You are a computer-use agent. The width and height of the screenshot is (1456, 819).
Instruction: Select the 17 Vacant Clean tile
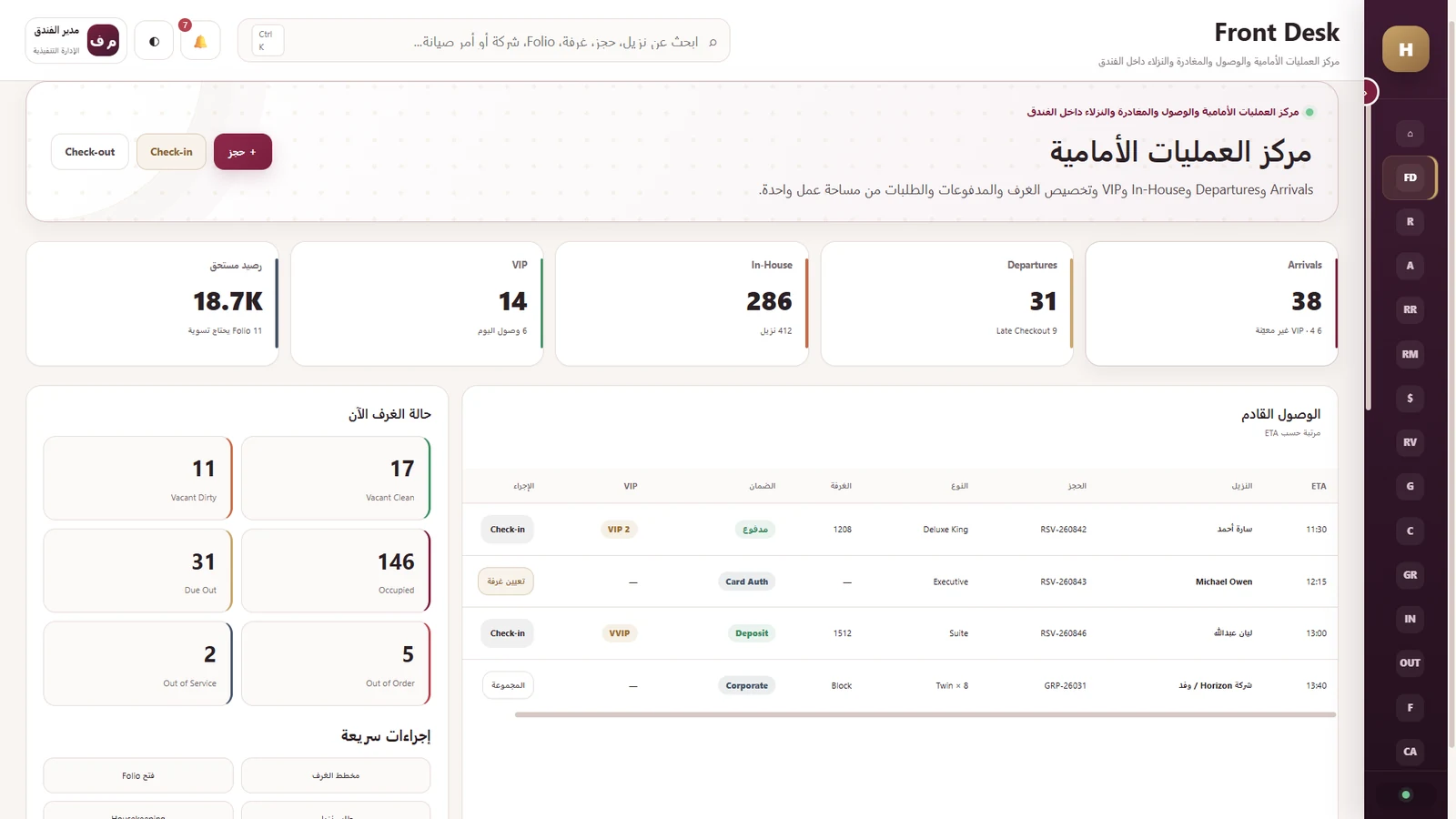[x=336, y=479]
